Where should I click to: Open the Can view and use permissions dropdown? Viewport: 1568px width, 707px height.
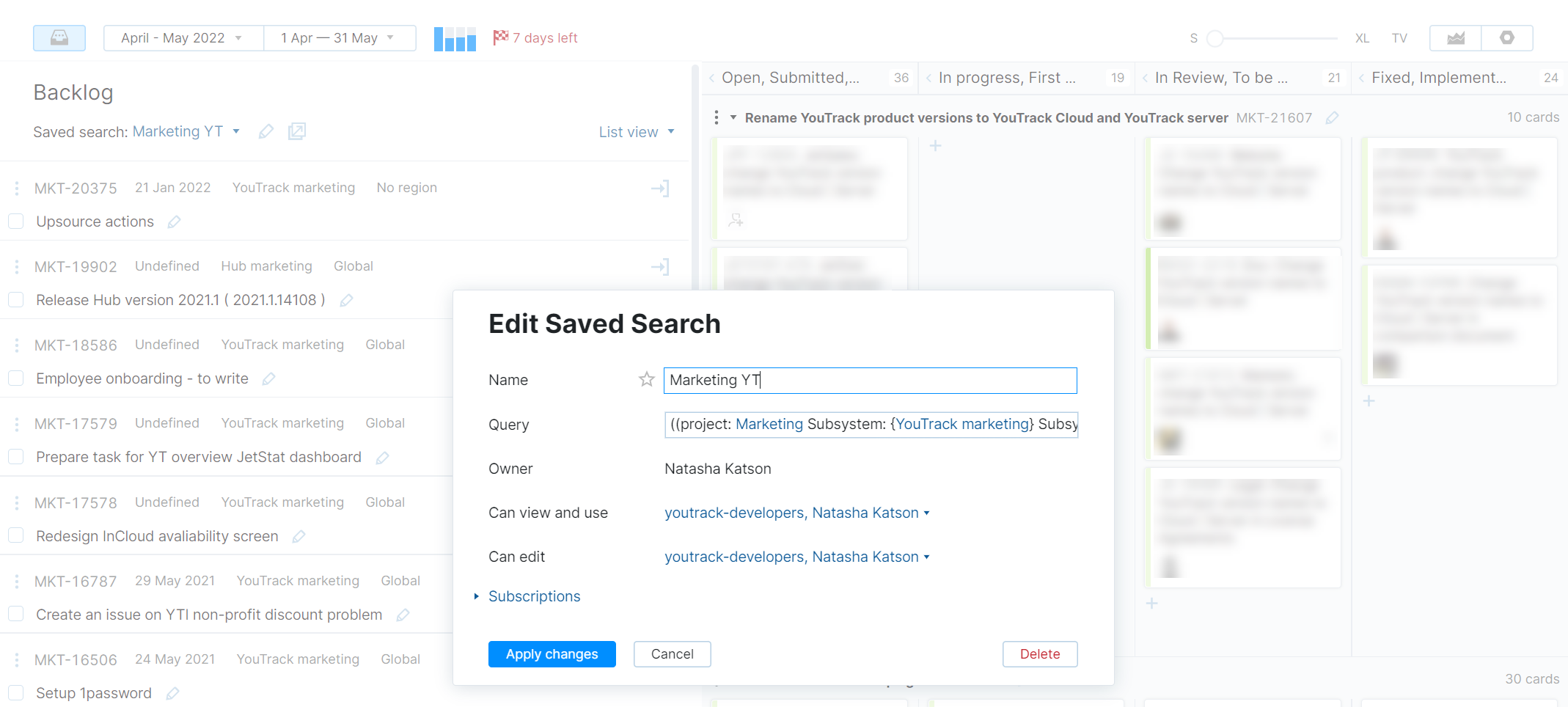(x=797, y=513)
